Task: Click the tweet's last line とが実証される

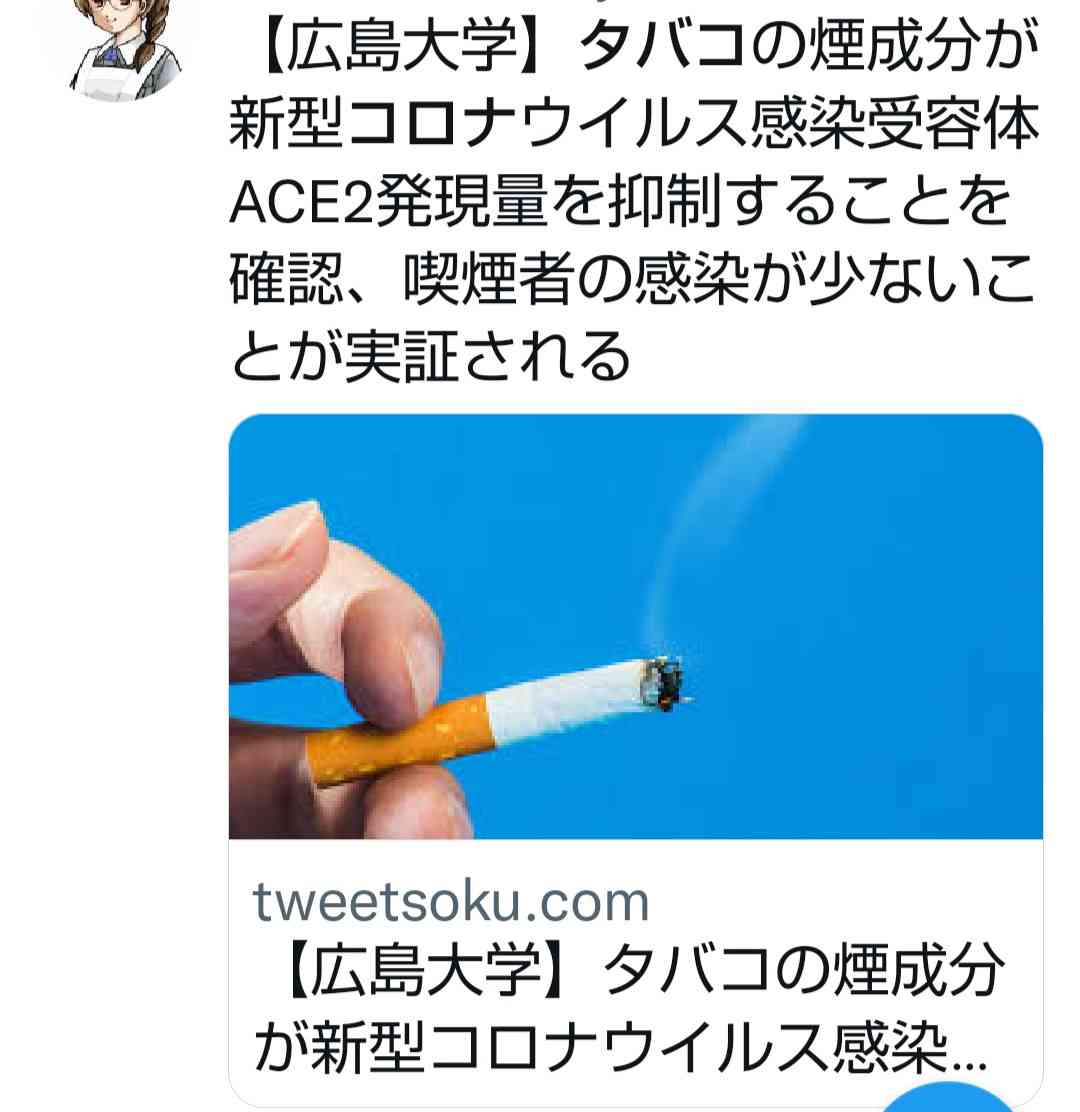Action: point(431,356)
